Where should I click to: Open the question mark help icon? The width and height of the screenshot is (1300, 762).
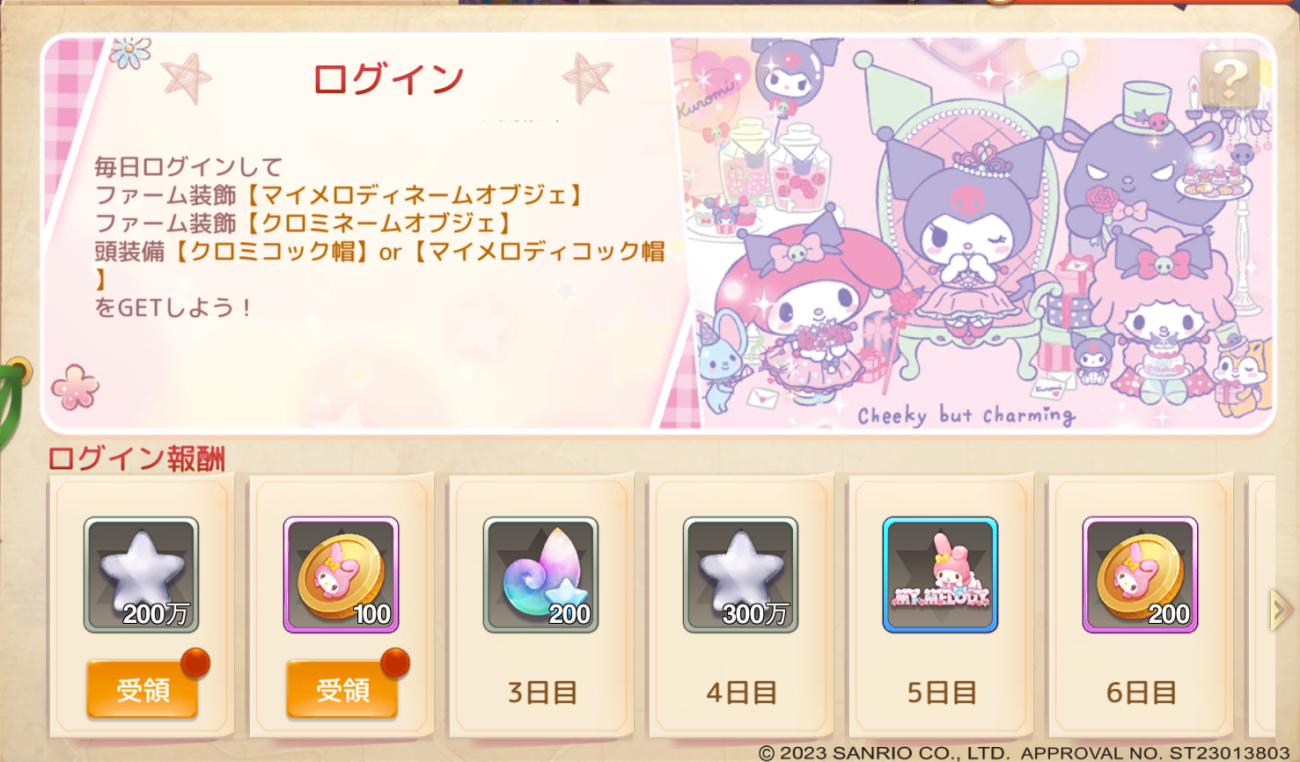coord(1229,79)
